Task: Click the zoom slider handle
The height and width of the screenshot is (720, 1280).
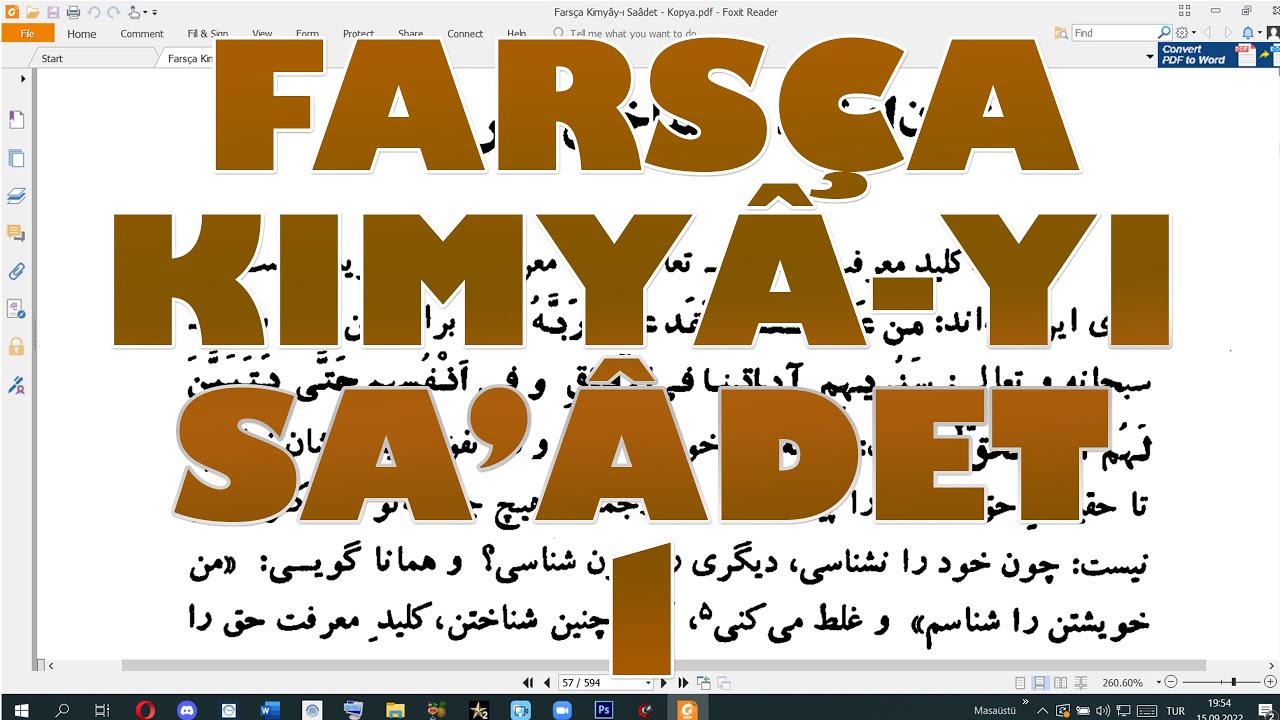Action: point(1233,682)
